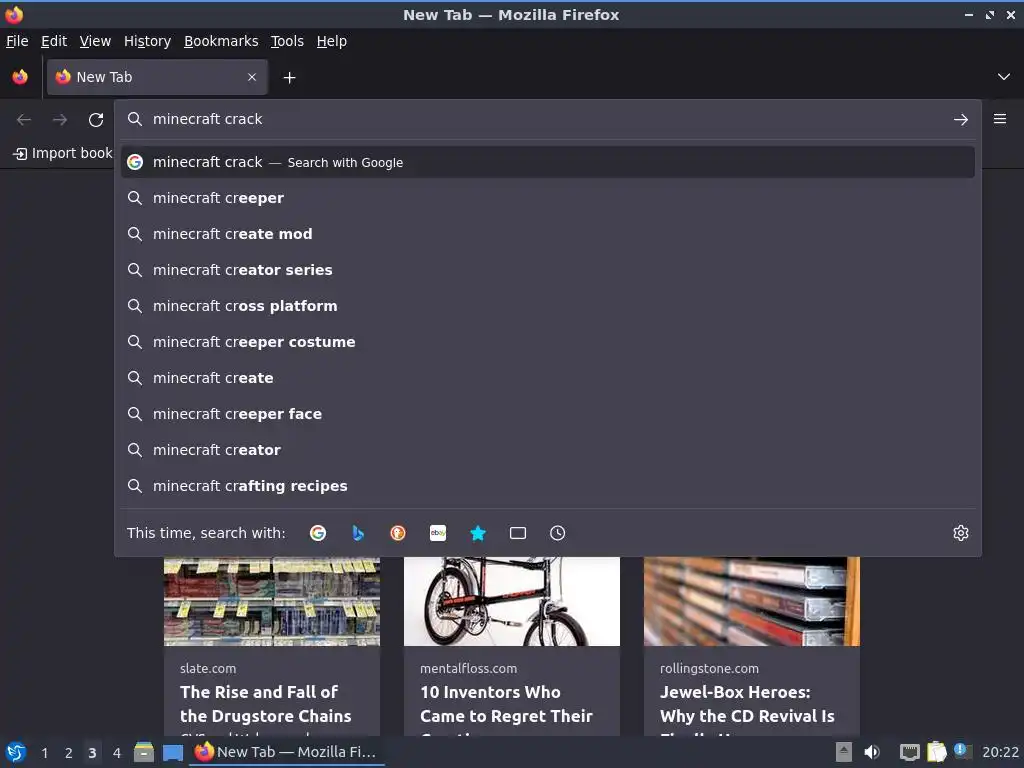Choose suggestion minecraft cross platform

click(547, 306)
